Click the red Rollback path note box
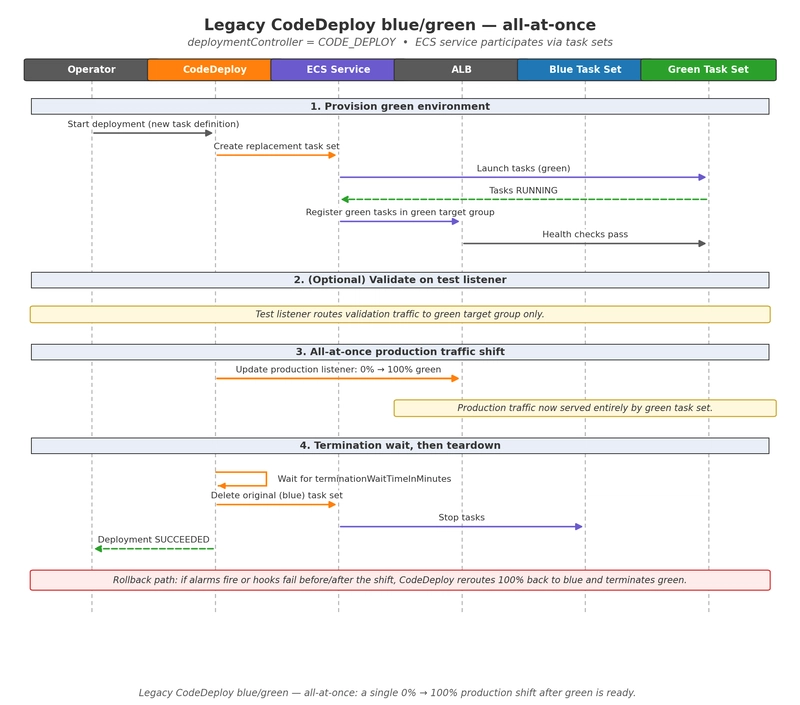The image size is (800, 705). [x=400, y=580]
